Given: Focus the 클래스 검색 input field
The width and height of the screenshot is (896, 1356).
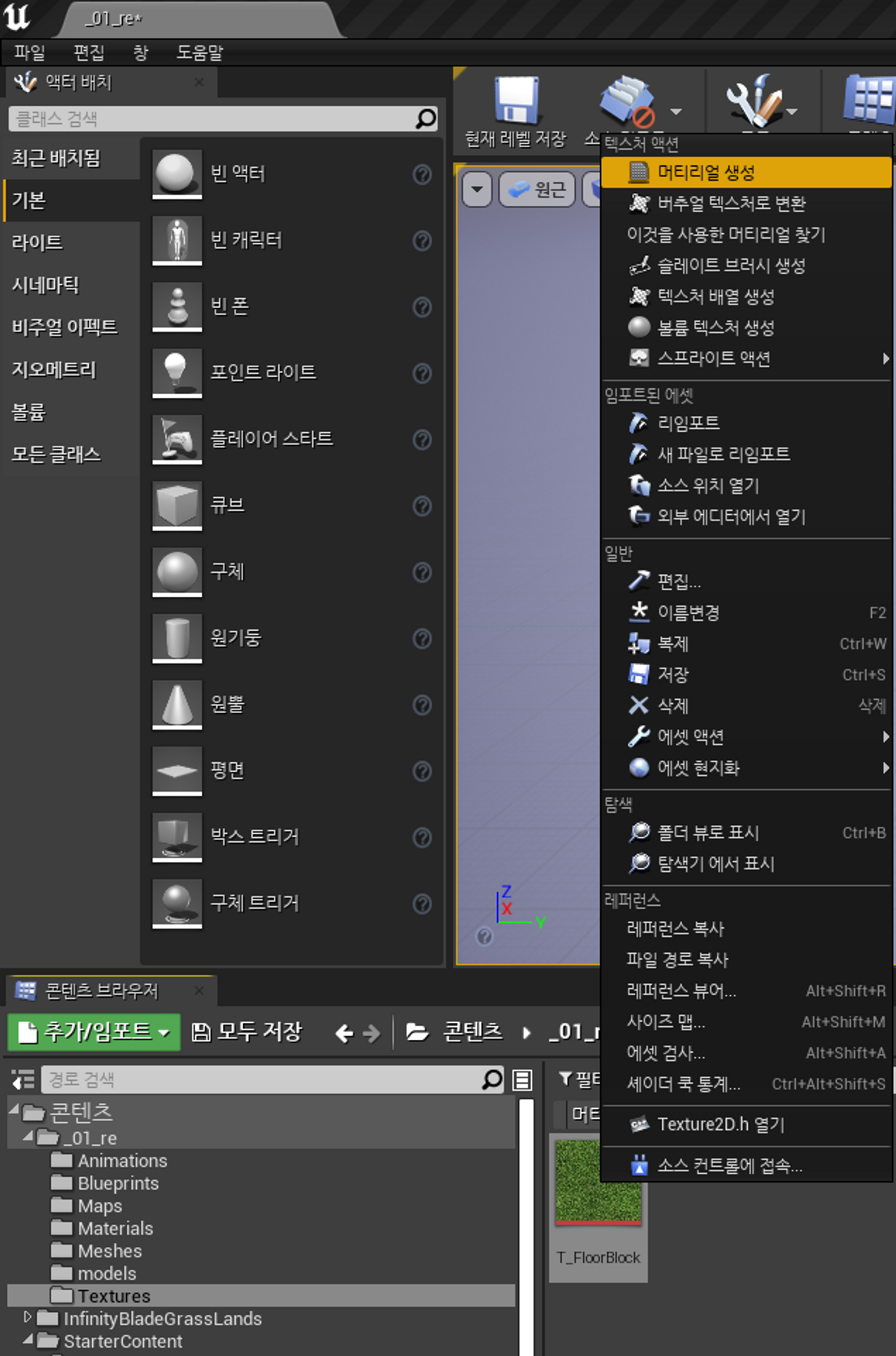Looking at the screenshot, I should point(223,118).
